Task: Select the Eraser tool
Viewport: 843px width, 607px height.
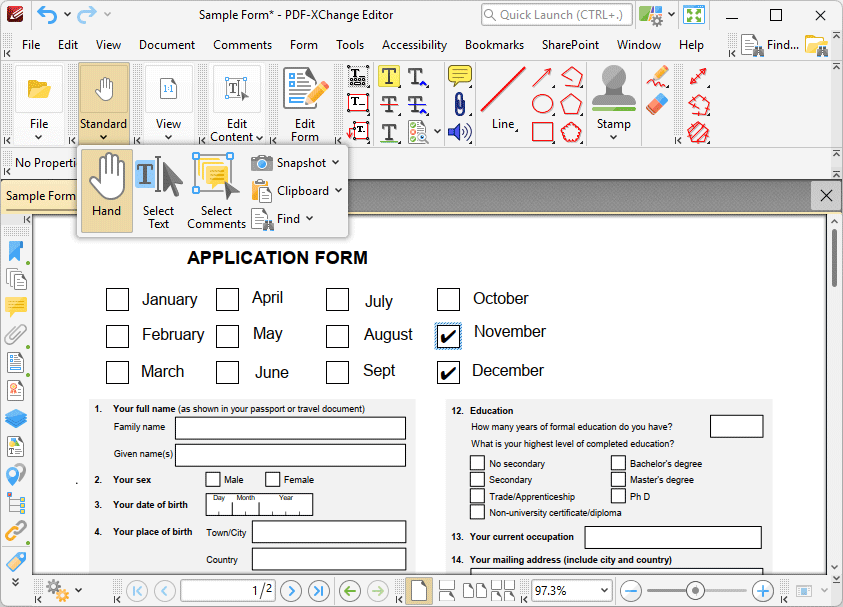Action: [x=657, y=104]
